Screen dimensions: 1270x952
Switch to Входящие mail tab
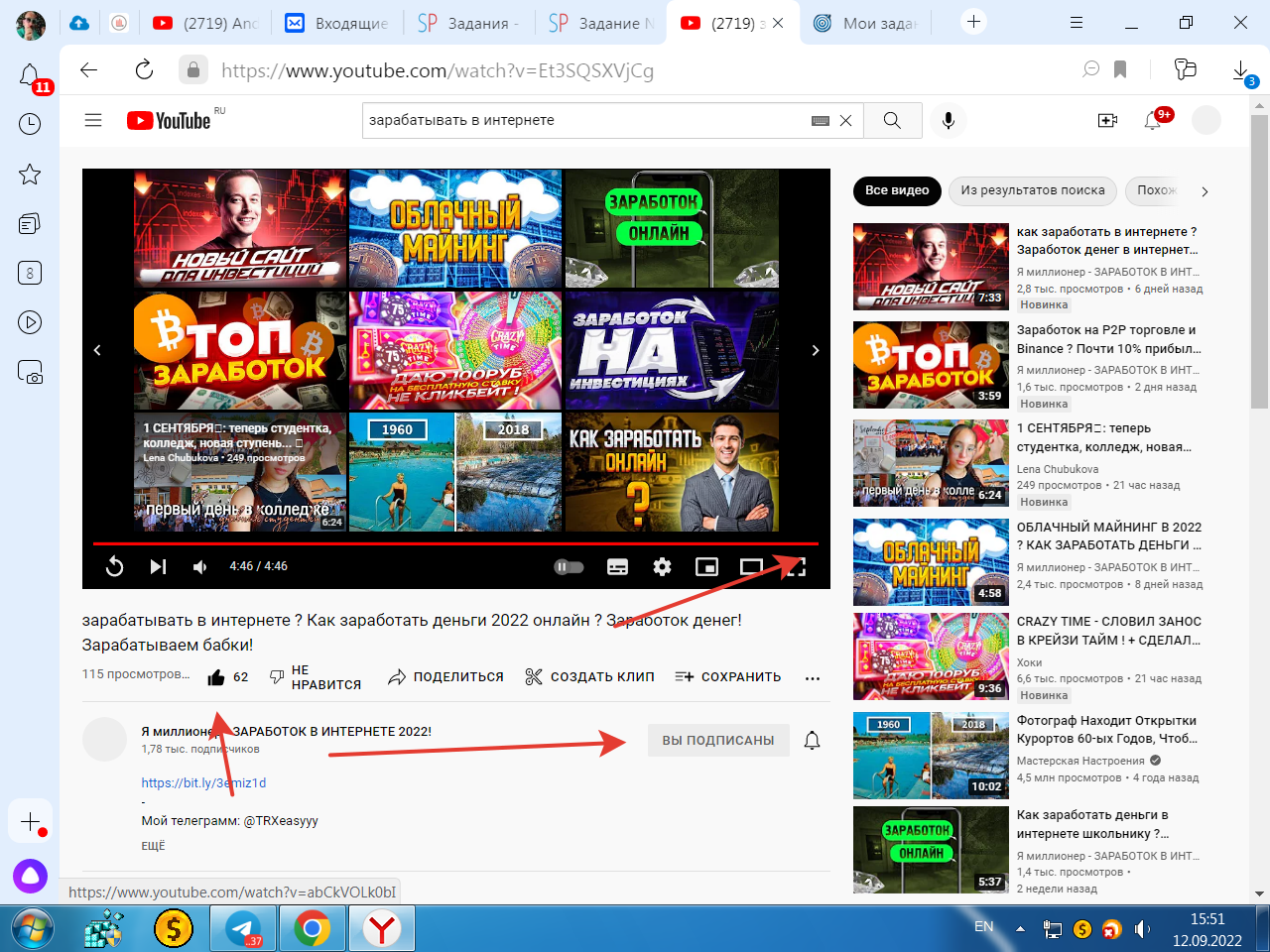337,23
